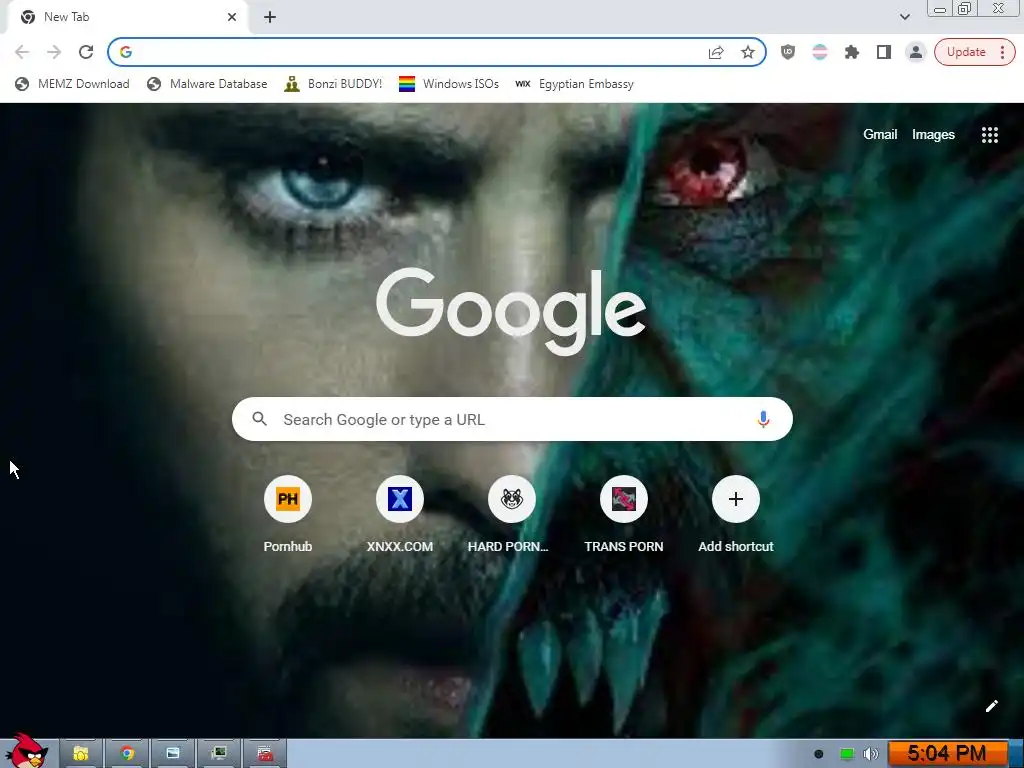
Task: Toggle the browser side panel
Action: tap(884, 52)
